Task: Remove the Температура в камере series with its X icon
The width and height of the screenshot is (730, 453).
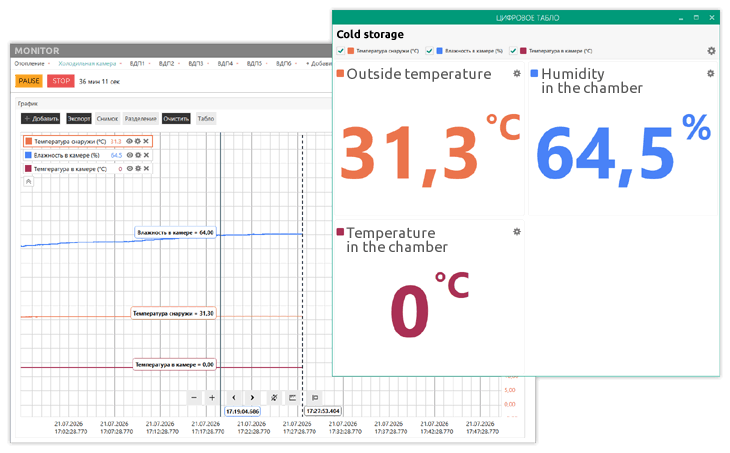Action: click(146, 169)
